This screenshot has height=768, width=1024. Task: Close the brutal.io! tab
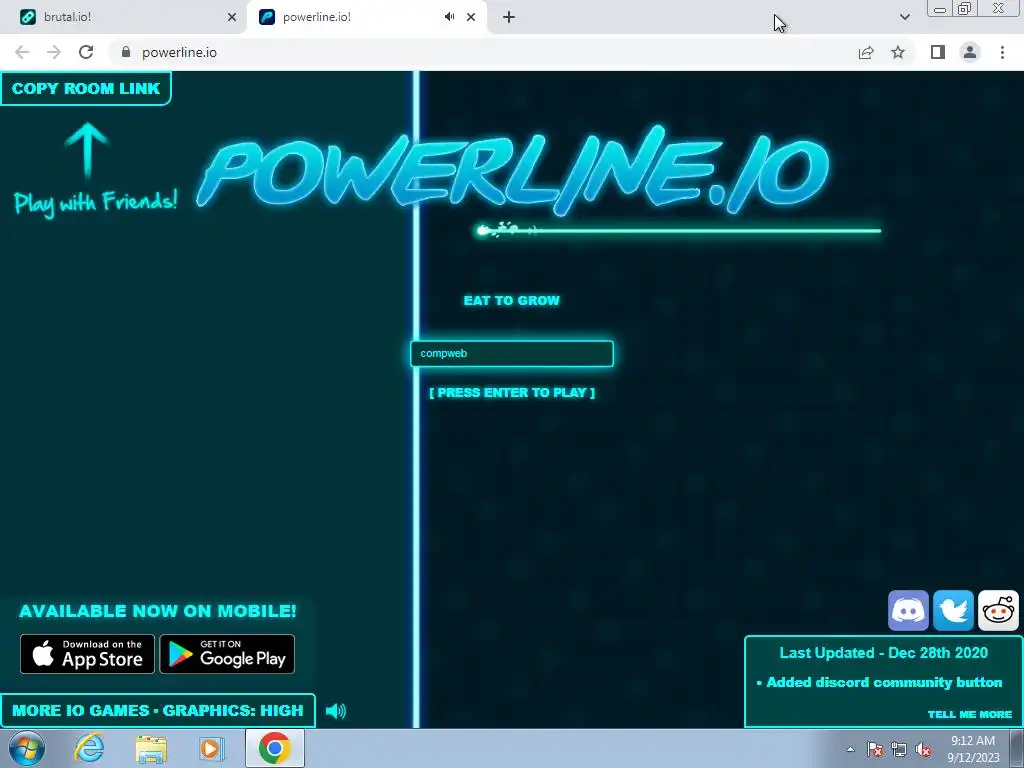232,17
